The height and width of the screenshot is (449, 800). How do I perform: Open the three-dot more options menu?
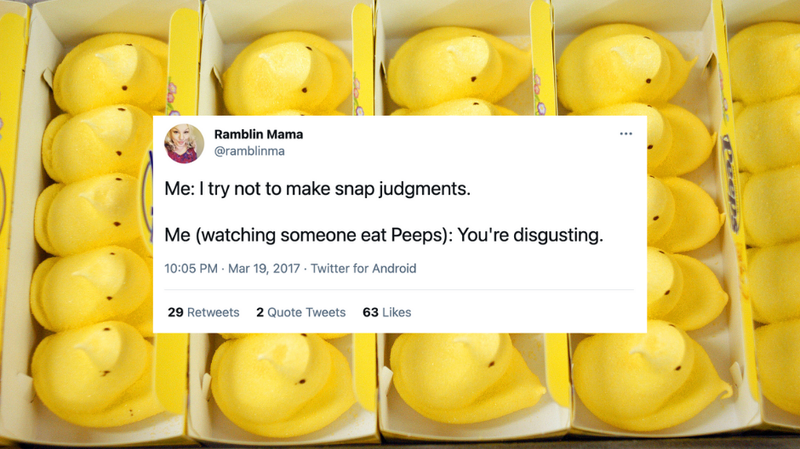tap(626, 134)
